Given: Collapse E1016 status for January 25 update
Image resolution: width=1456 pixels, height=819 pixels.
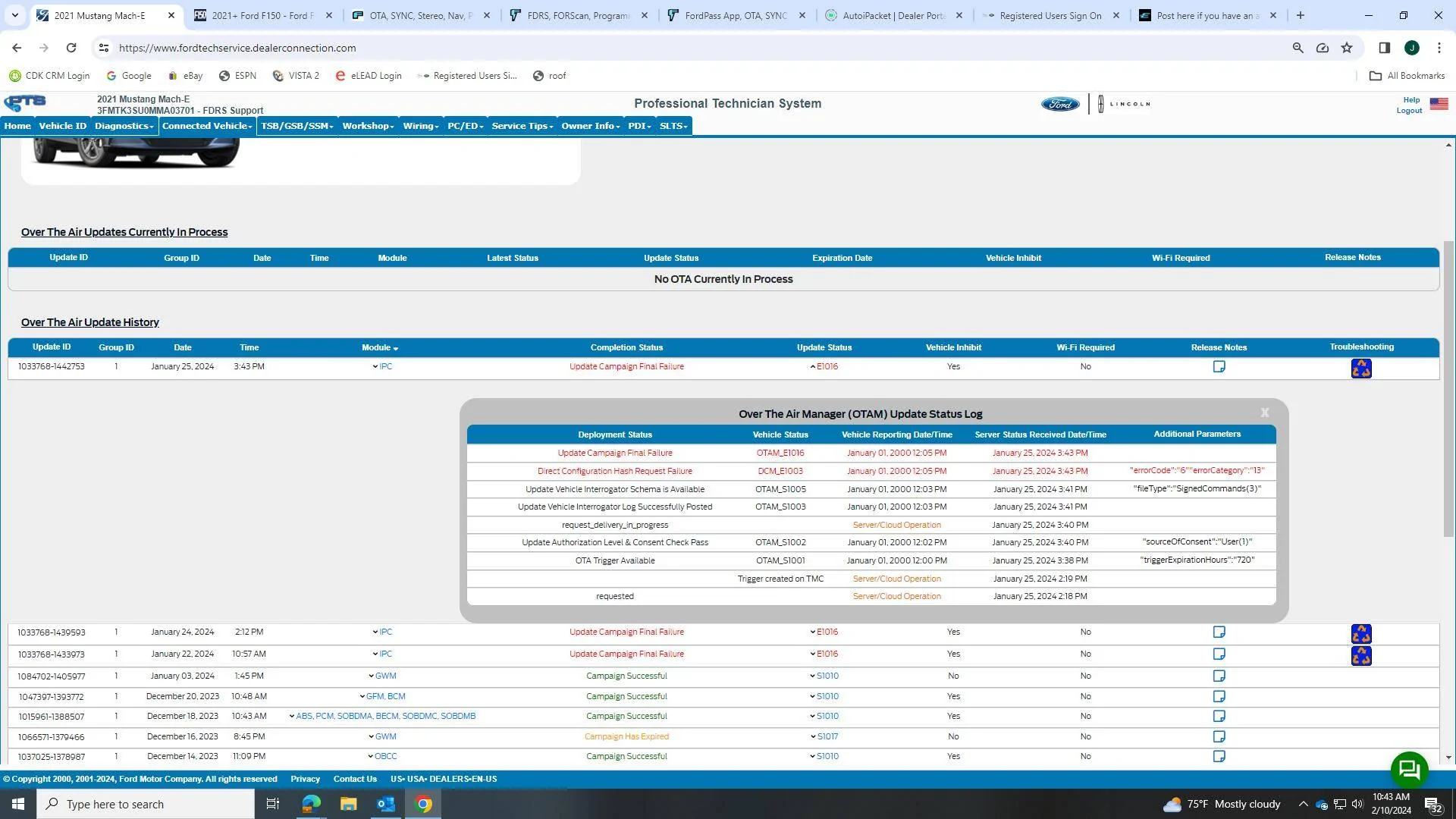Looking at the screenshot, I should [824, 367].
